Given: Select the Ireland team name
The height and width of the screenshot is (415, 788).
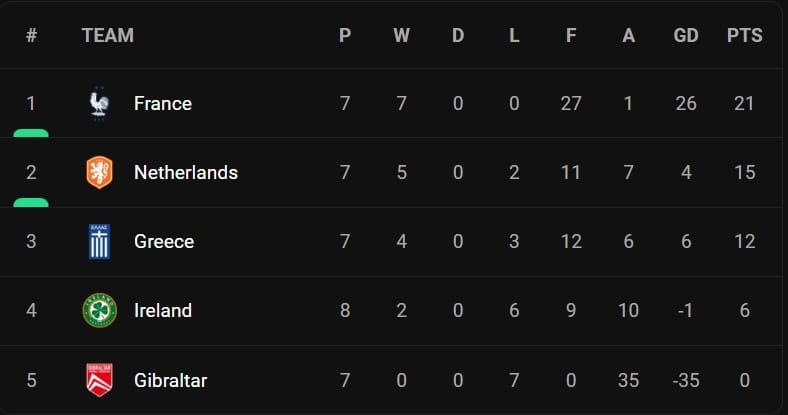Looking at the screenshot, I should click(x=163, y=310).
